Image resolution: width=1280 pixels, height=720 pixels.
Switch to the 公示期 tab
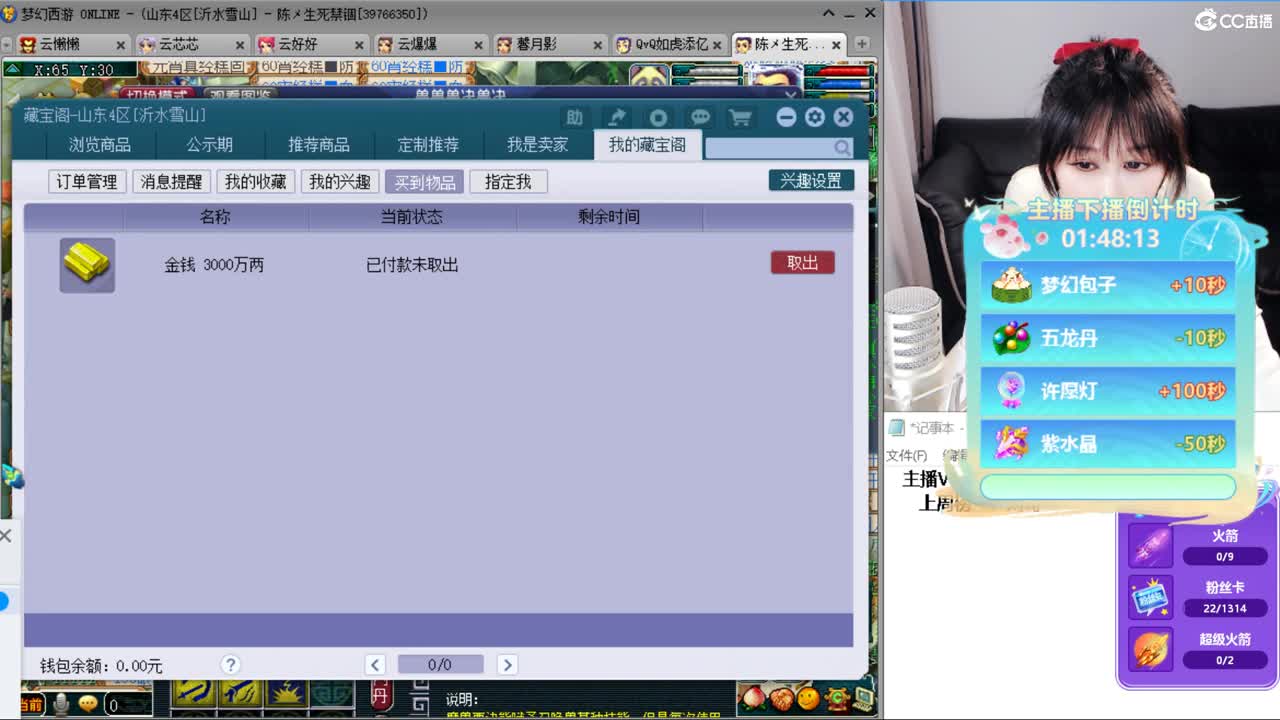point(209,145)
